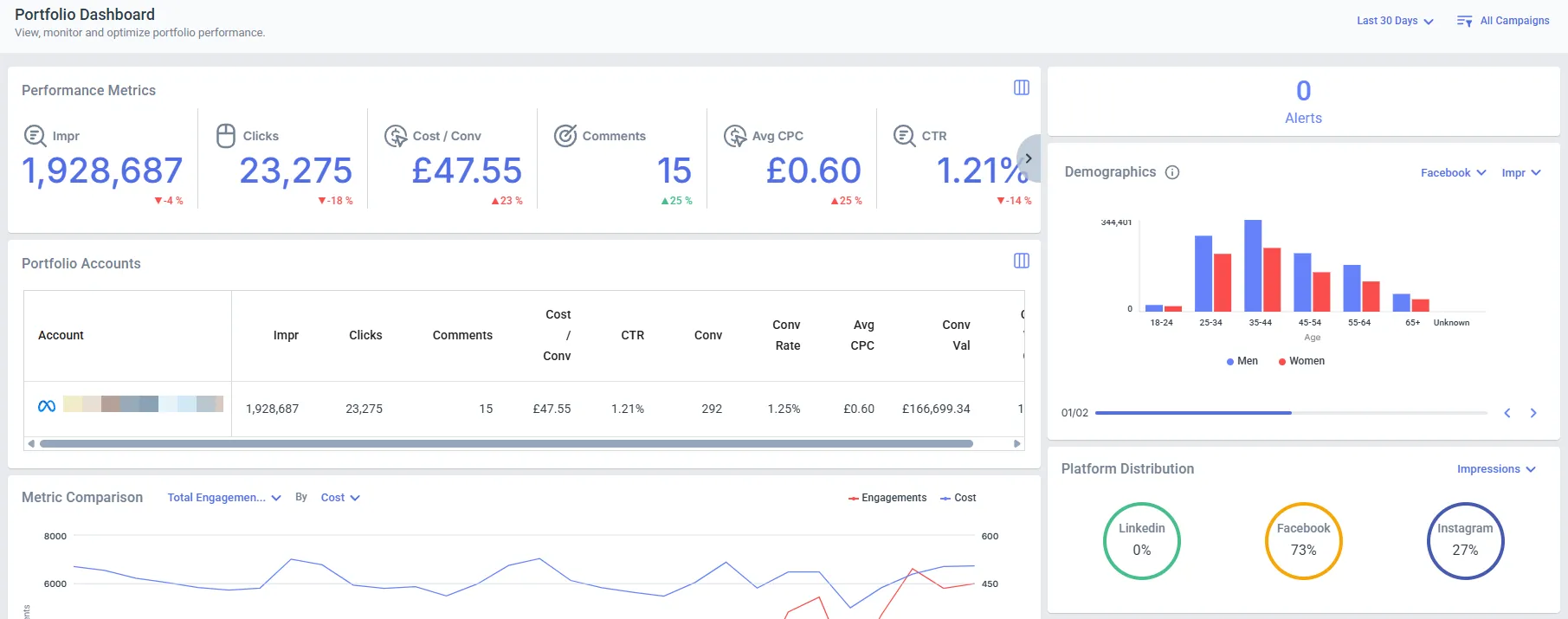Click the 23,275 Clicks metric value
1568x619 pixels.
pos(296,171)
